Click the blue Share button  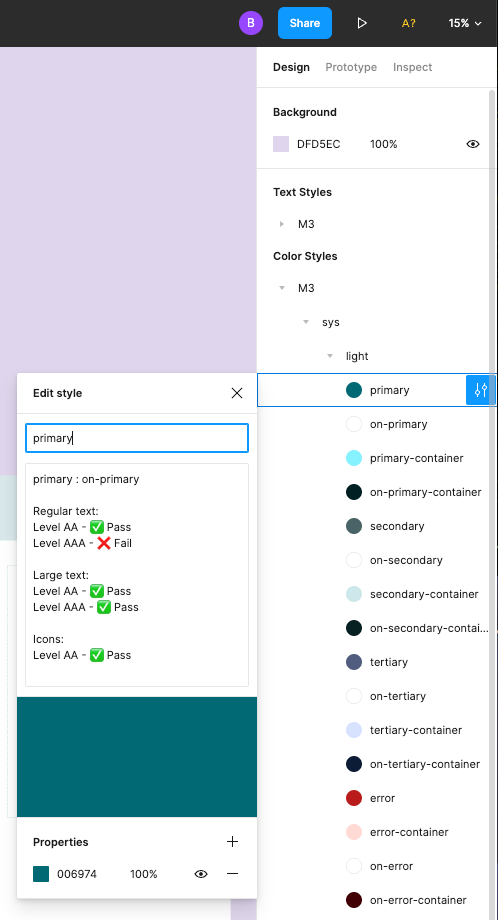pos(305,23)
